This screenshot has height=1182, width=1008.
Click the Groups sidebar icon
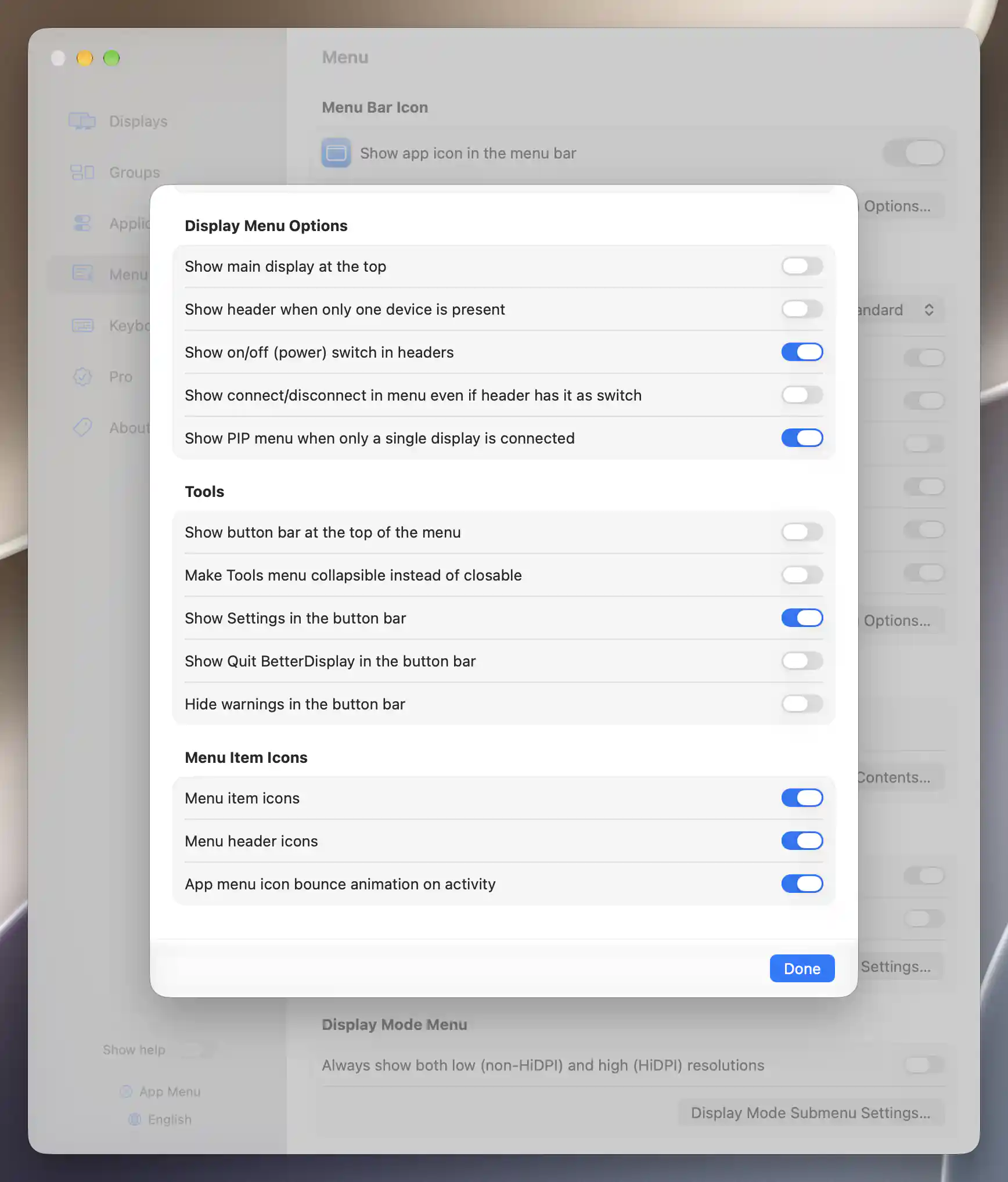click(82, 172)
